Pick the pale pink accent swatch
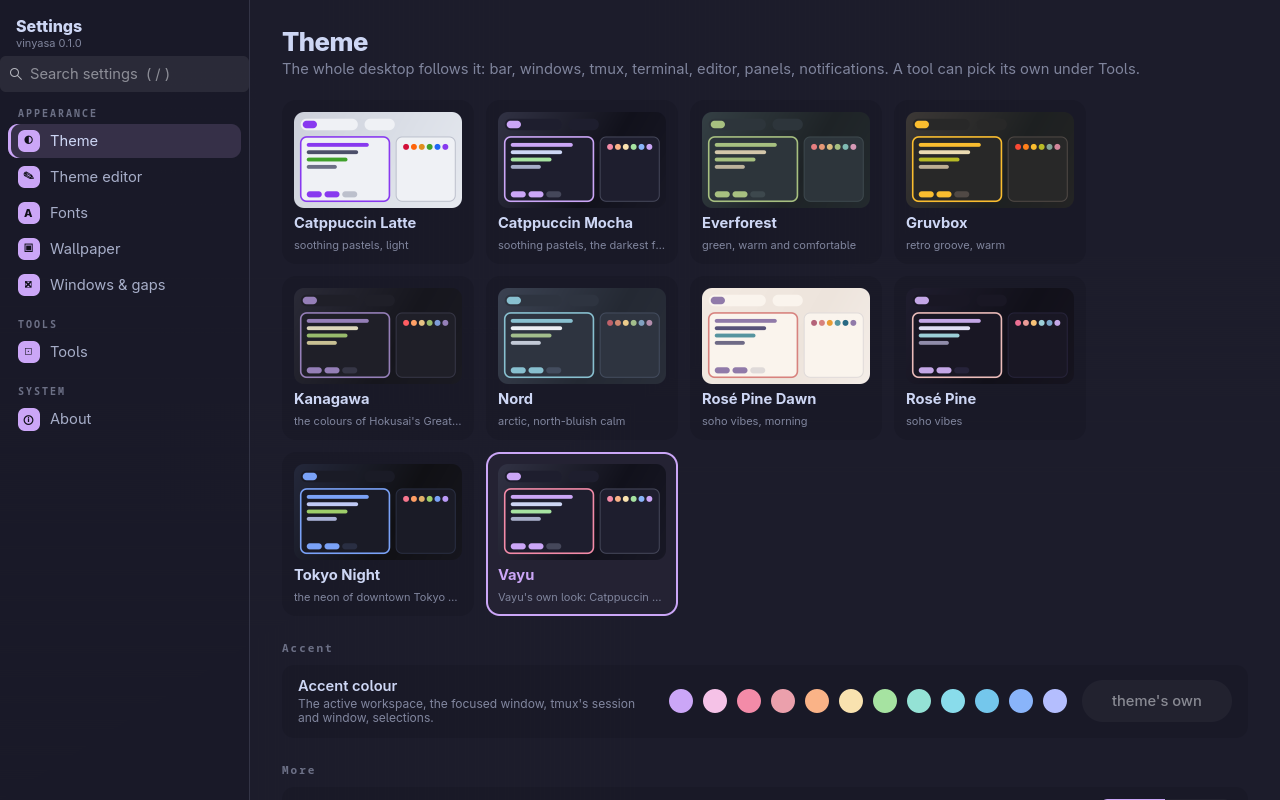Image resolution: width=1280 pixels, height=800 pixels. point(715,701)
